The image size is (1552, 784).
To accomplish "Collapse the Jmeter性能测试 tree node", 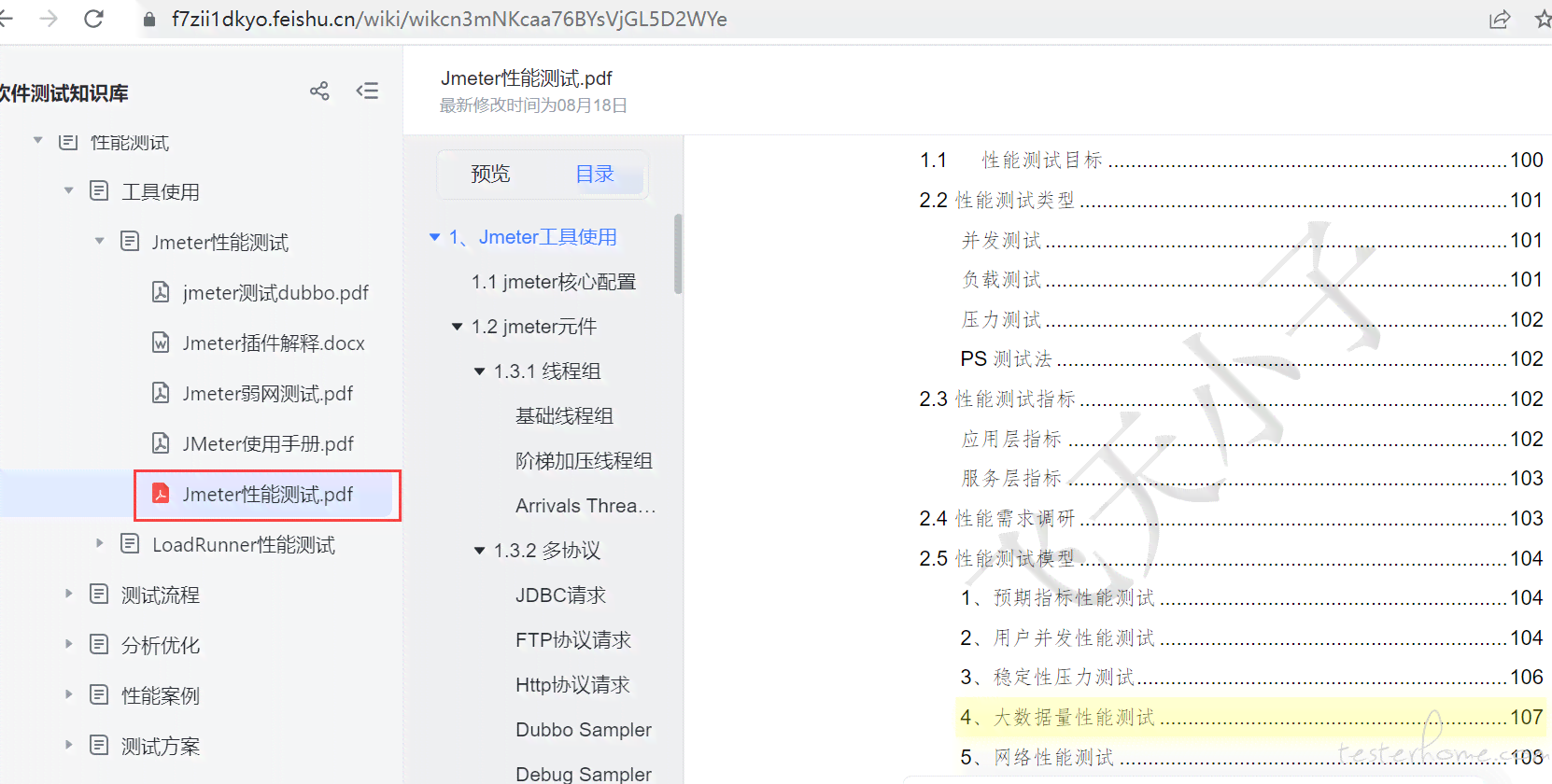I will (x=100, y=241).
